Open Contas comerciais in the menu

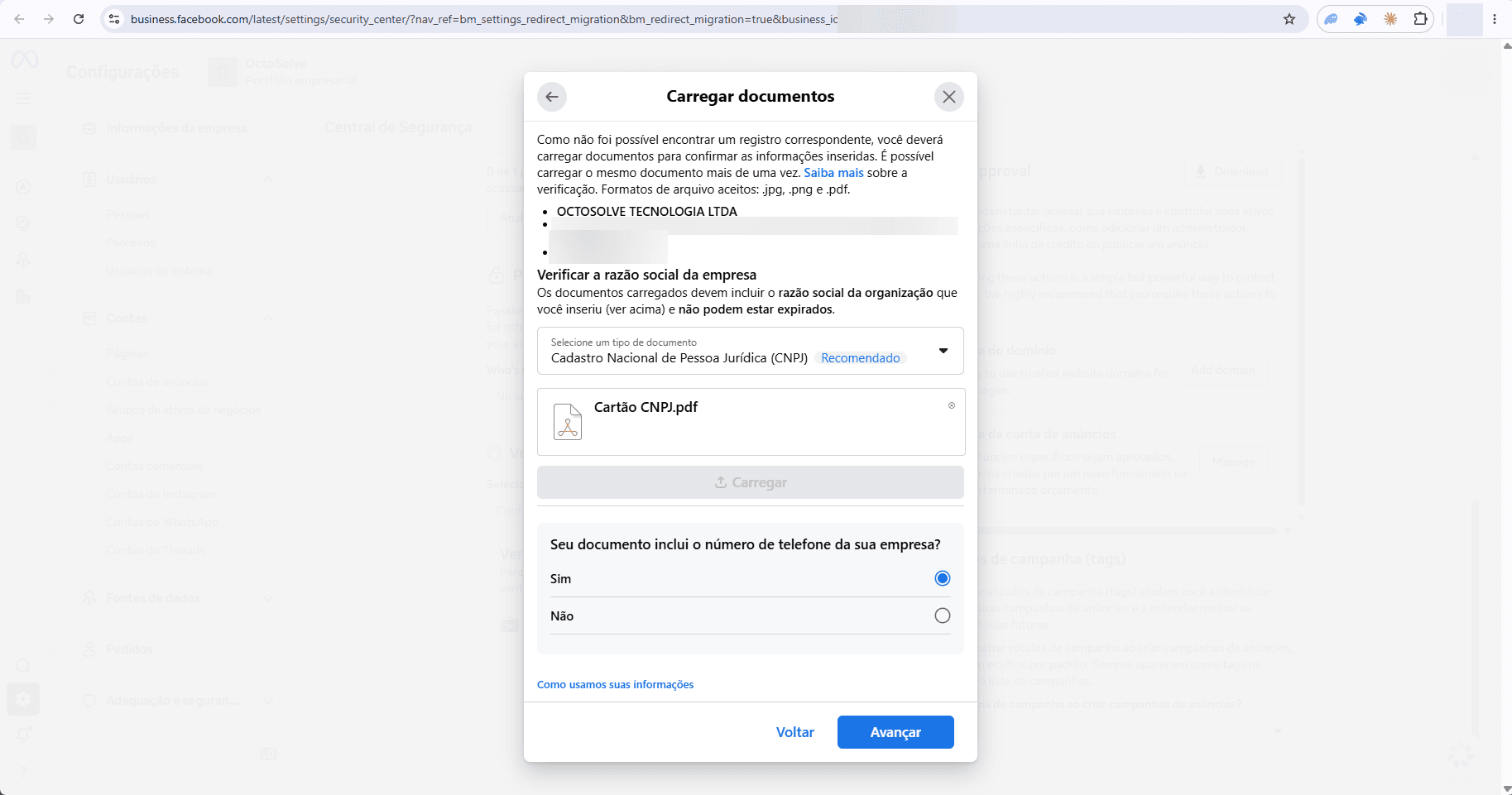point(155,467)
